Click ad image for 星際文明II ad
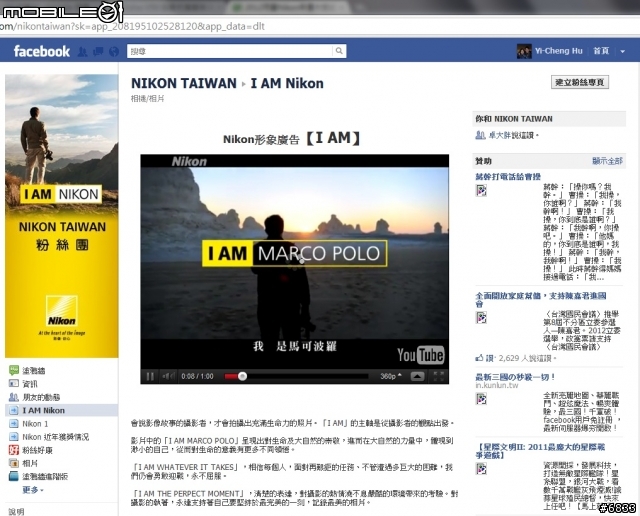640x516 pixels. [x=482, y=469]
